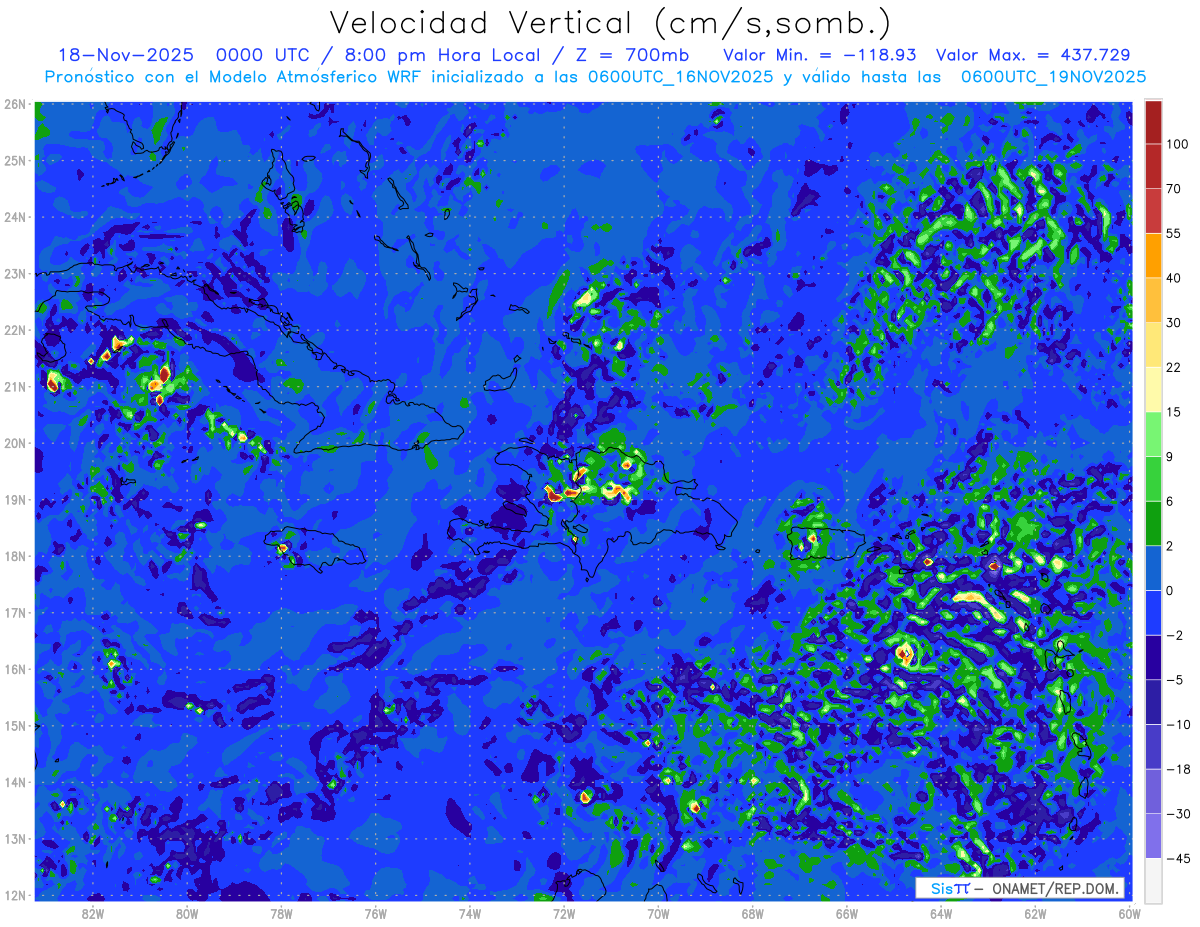Click the latitude label '24N'
1200x927 pixels.
click(x=15, y=217)
